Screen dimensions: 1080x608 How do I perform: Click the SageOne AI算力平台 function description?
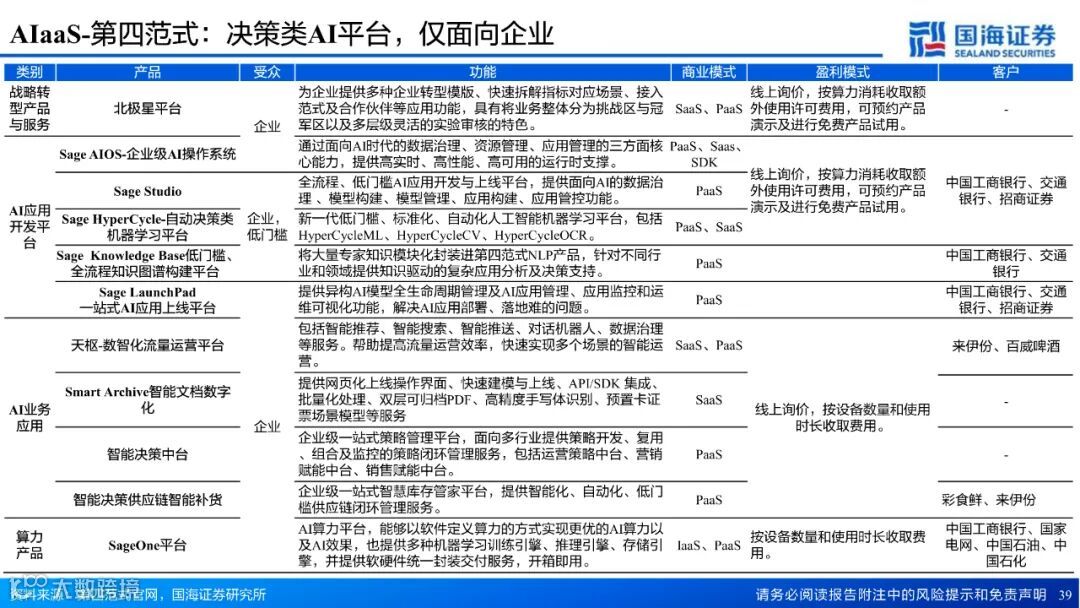(481, 545)
